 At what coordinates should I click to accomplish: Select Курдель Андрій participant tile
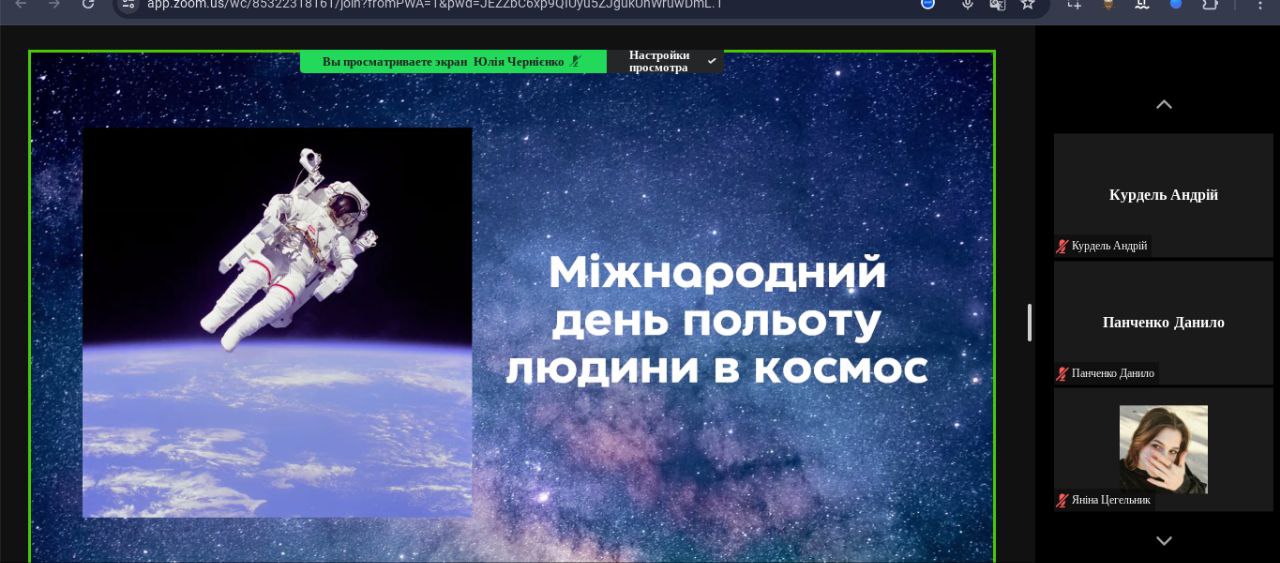click(1163, 195)
